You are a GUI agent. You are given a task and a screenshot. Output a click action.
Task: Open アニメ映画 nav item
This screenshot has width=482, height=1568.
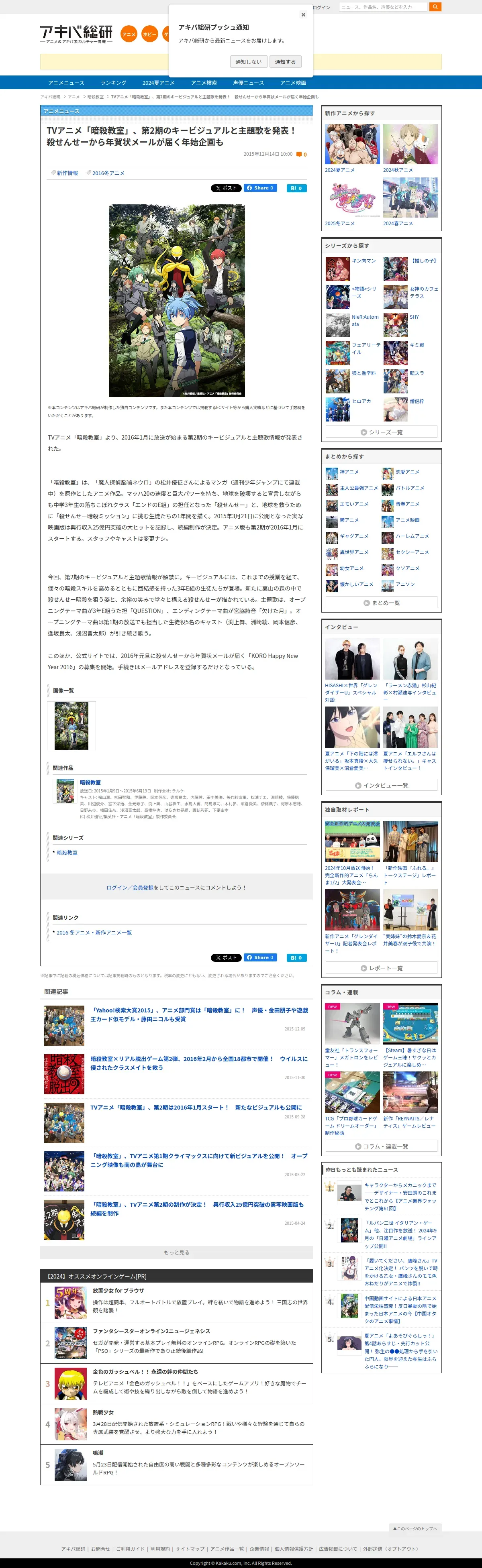(x=293, y=83)
